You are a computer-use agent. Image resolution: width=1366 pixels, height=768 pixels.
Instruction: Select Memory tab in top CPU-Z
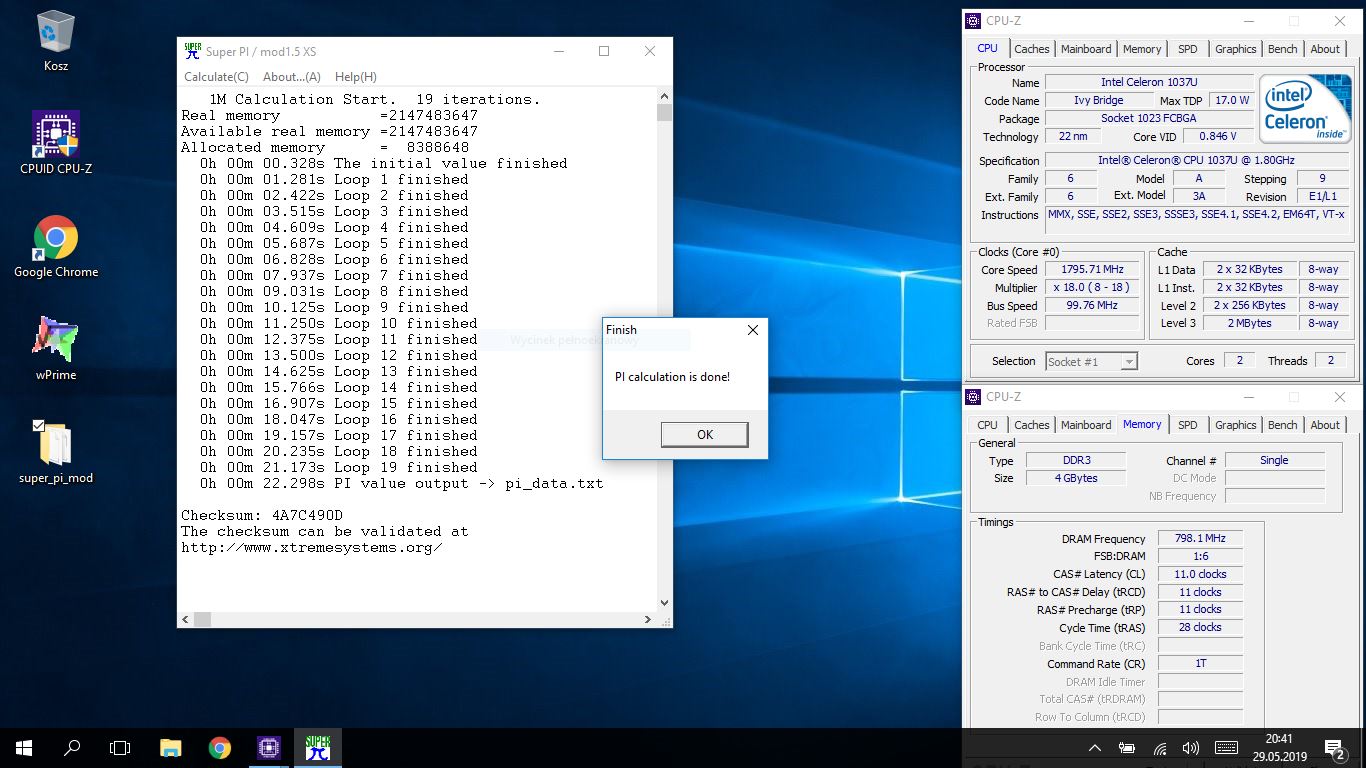(x=1142, y=49)
